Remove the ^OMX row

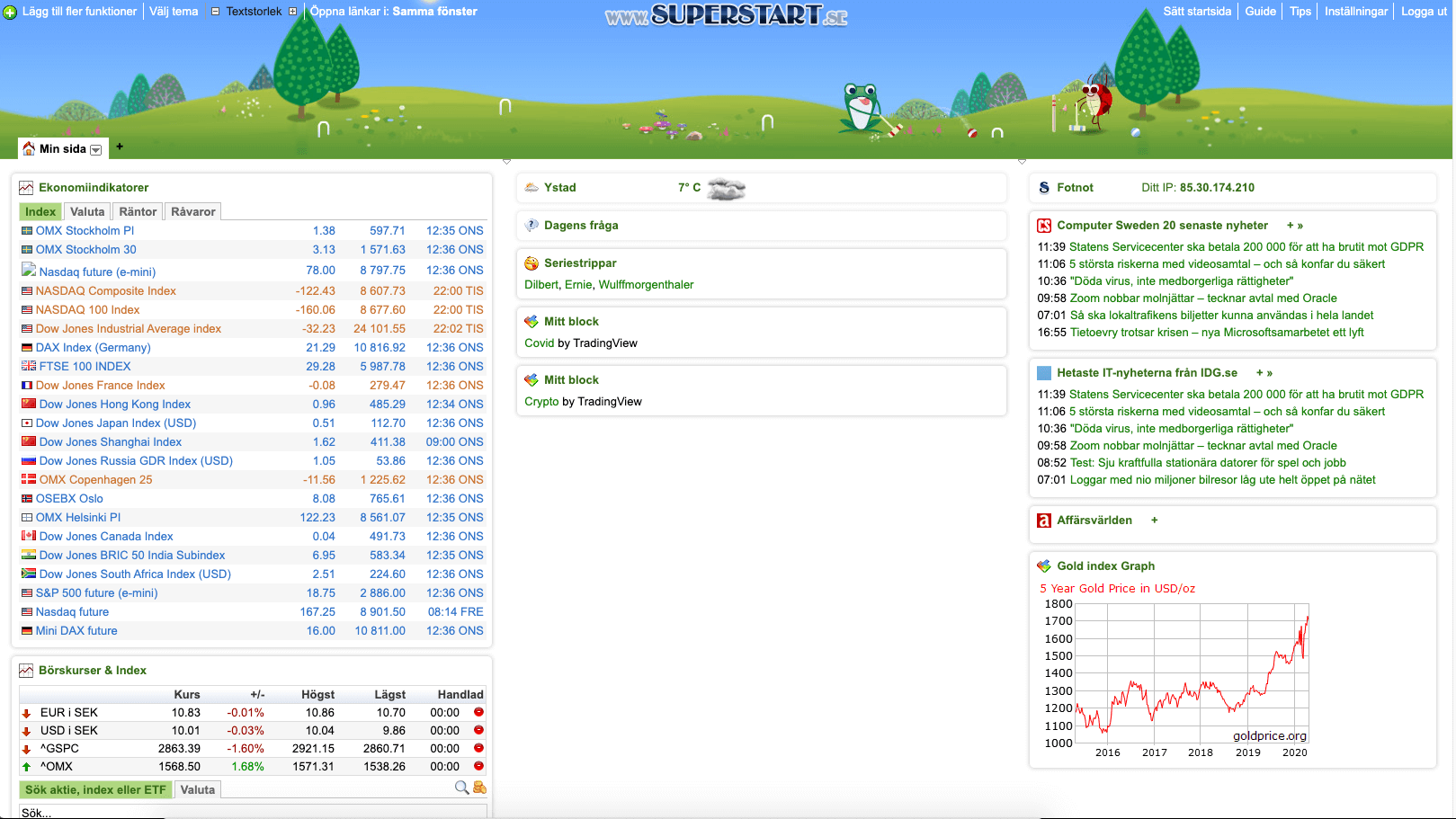[478, 766]
